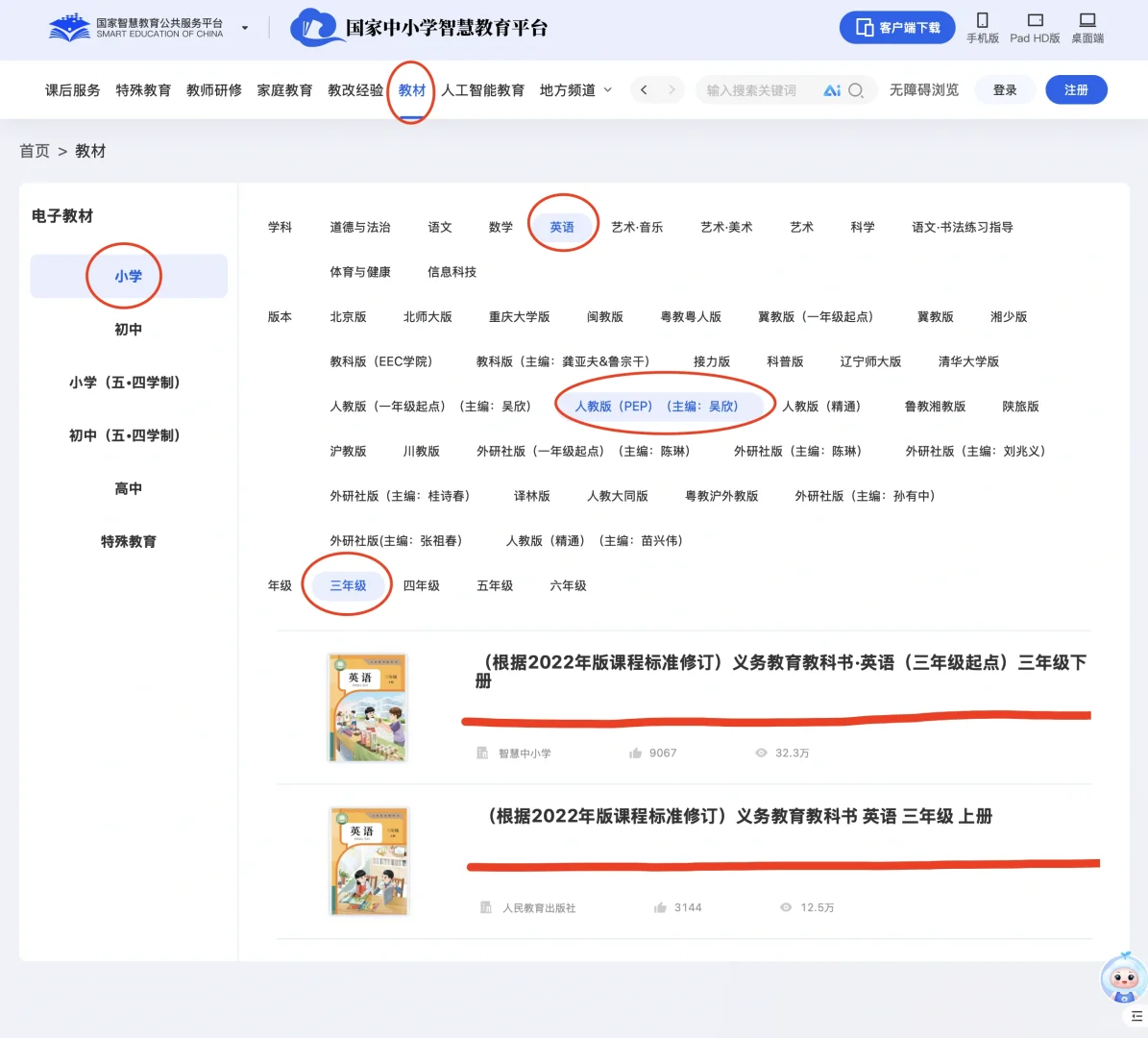Click the eye views icon beside 32.3万
The image size is (1148, 1038).
(x=762, y=754)
